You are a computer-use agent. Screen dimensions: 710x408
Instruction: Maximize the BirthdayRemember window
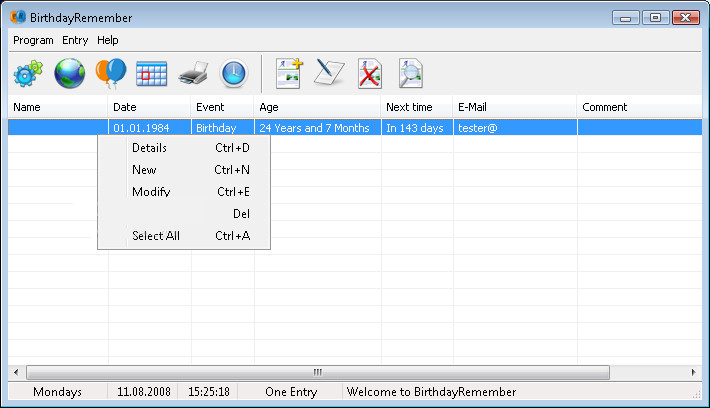click(655, 18)
